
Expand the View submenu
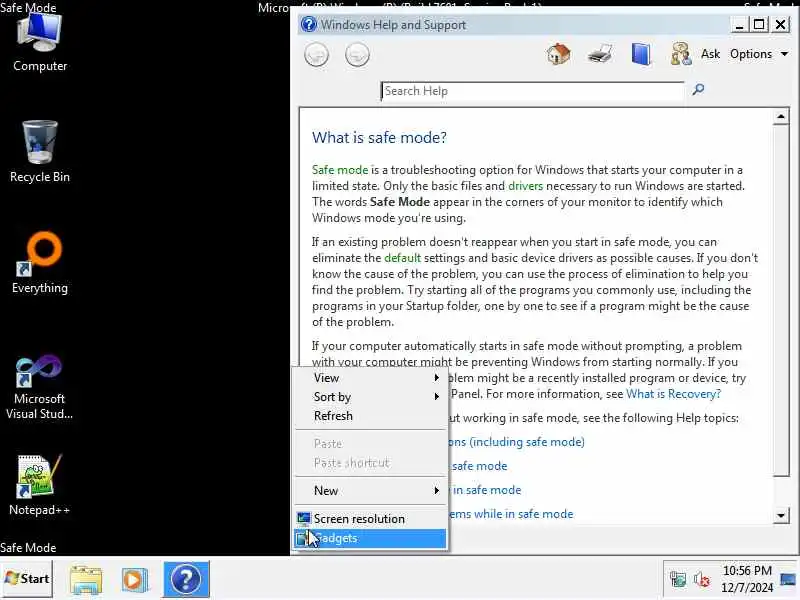(x=370, y=378)
